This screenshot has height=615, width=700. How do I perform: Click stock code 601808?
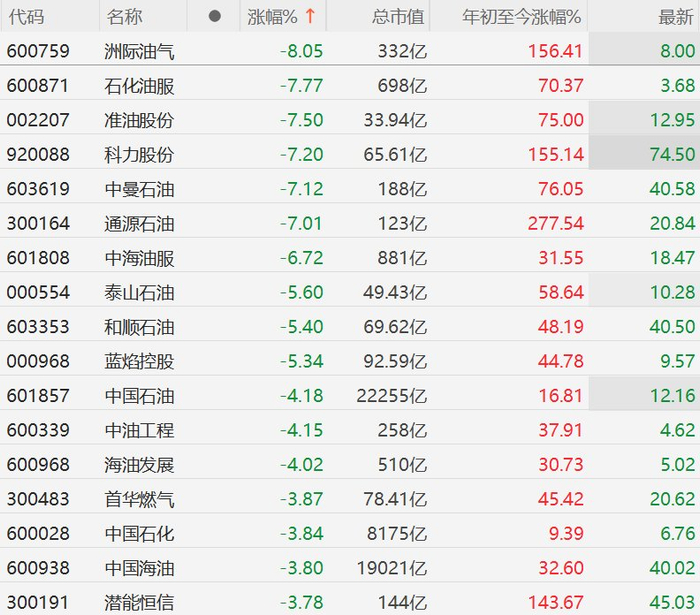click(x=38, y=258)
